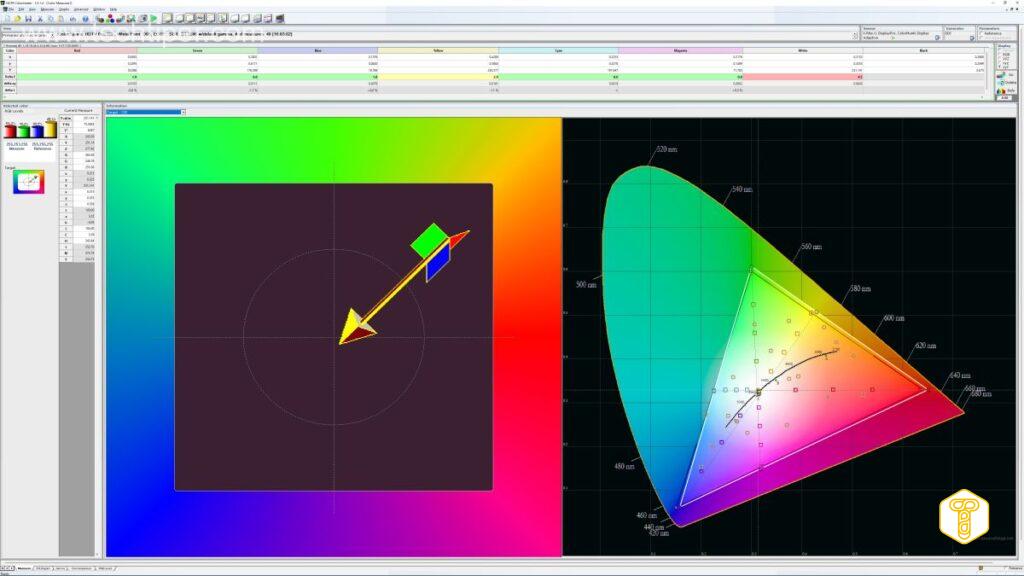This screenshot has height=576, width=1024.
Task: Switch to the Measure tab at bottom
Action: 22,566
